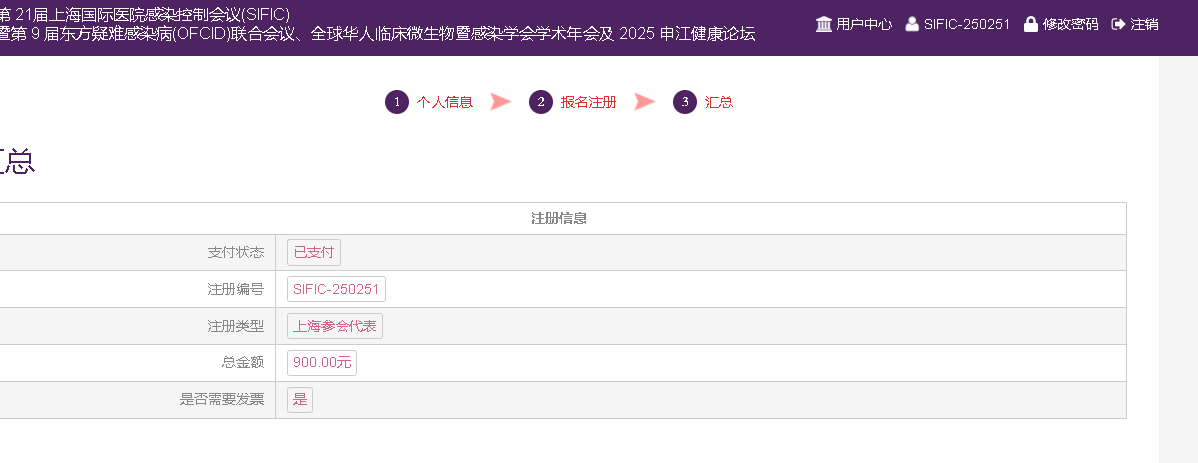This screenshot has height=463, width=1198.
Task: Click the 是 invoice-needed badge
Action: (x=300, y=400)
